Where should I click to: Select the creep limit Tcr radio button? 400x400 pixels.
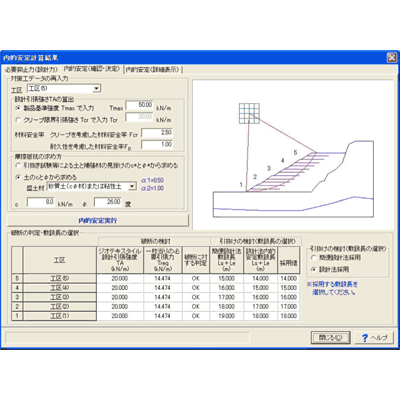click(x=18, y=120)
